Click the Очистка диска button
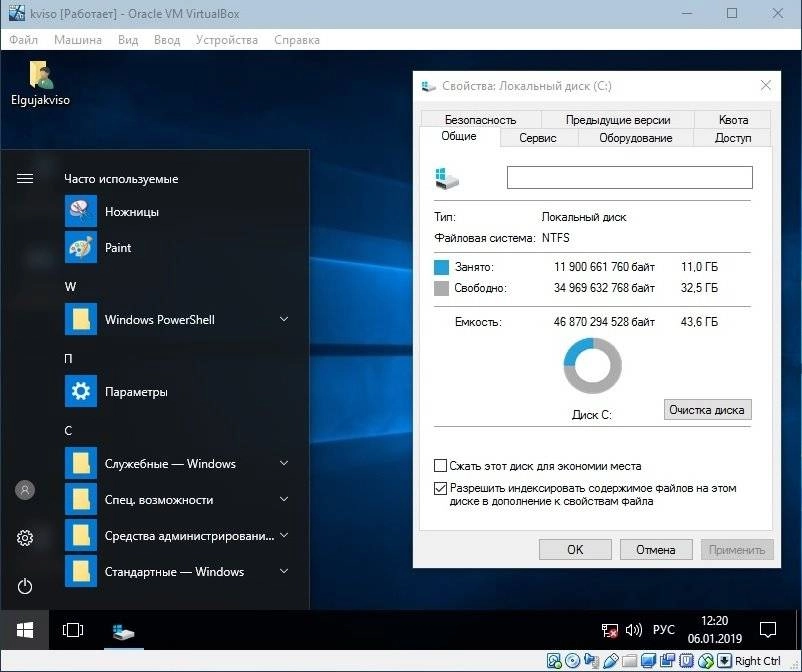Image resolution: width=802 pixels, height=672 pixels. click(707, 410)
